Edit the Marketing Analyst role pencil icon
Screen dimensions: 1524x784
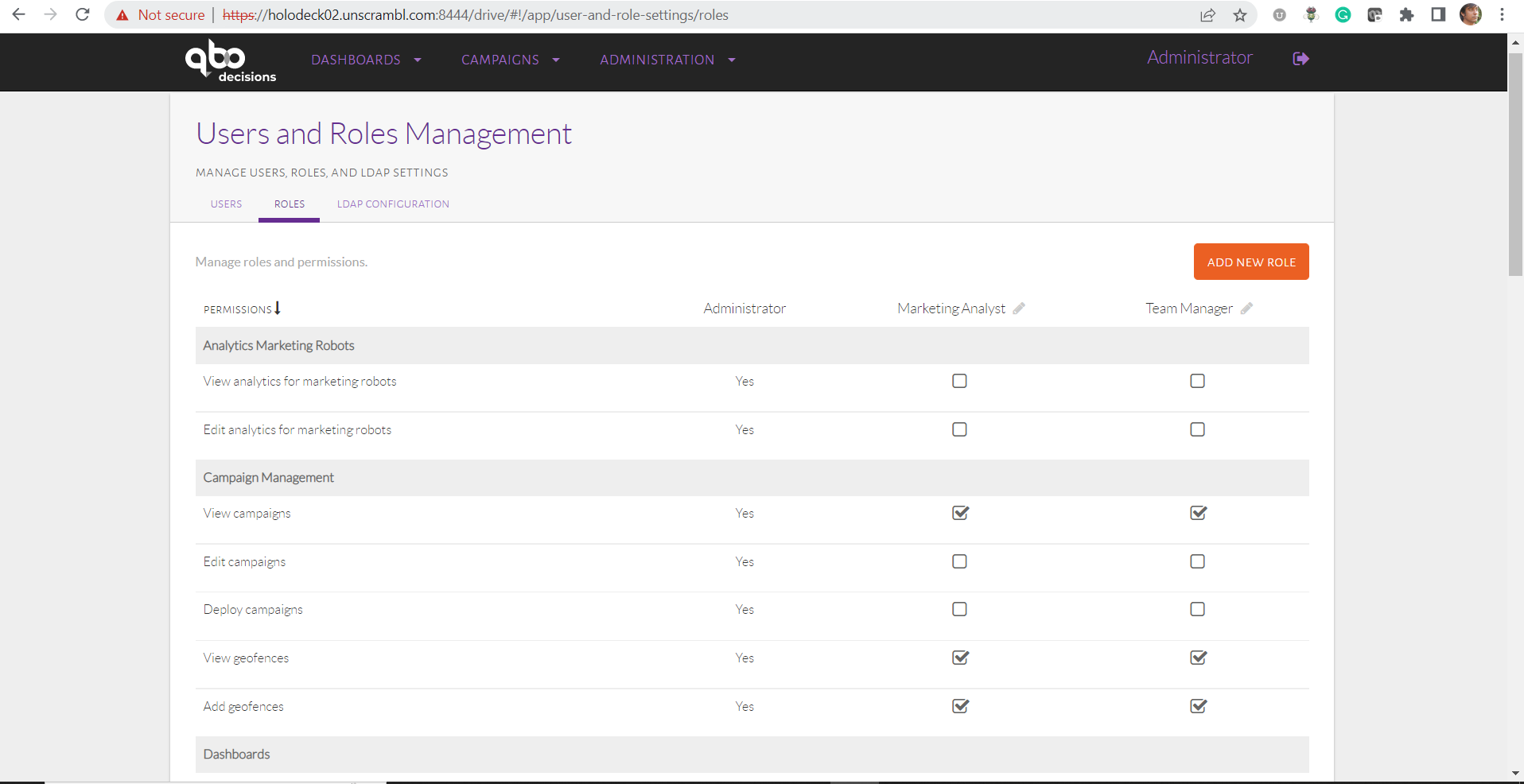1019,309
